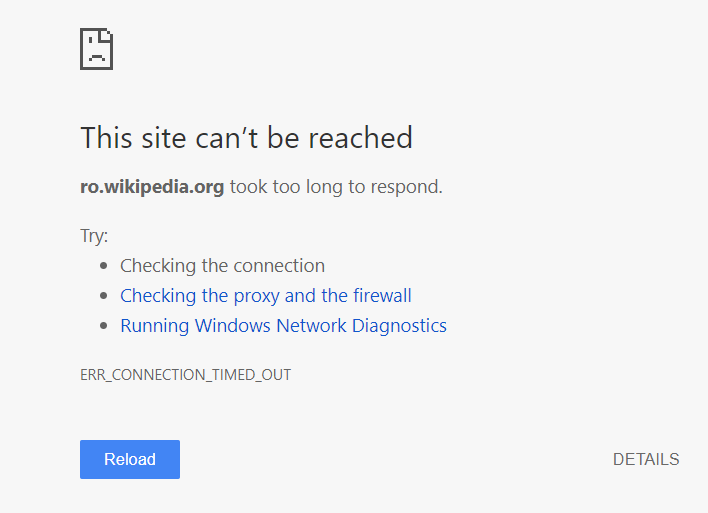Click the word 'respond' in the error description
Viewport: 708px width, 513px height.
[406, 187]
